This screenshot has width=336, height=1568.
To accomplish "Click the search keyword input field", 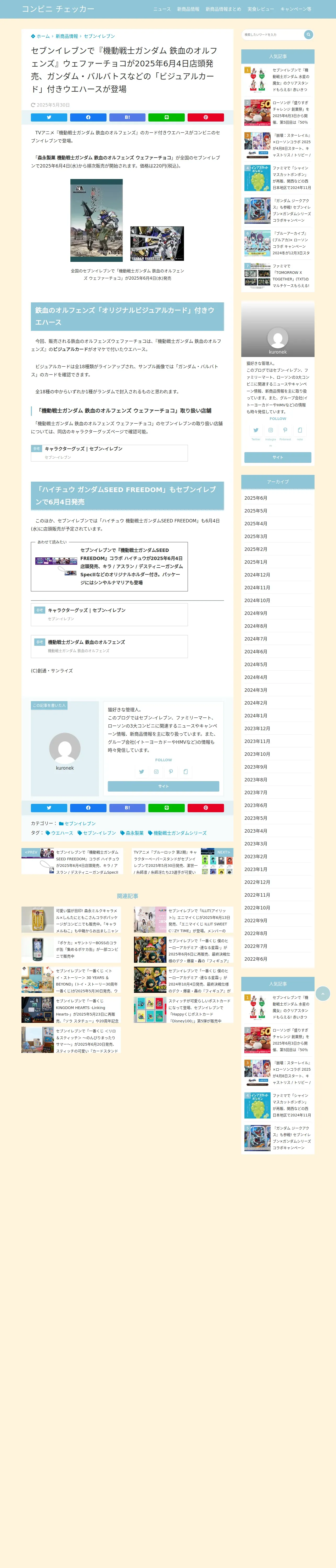I will tap(273, 35).
